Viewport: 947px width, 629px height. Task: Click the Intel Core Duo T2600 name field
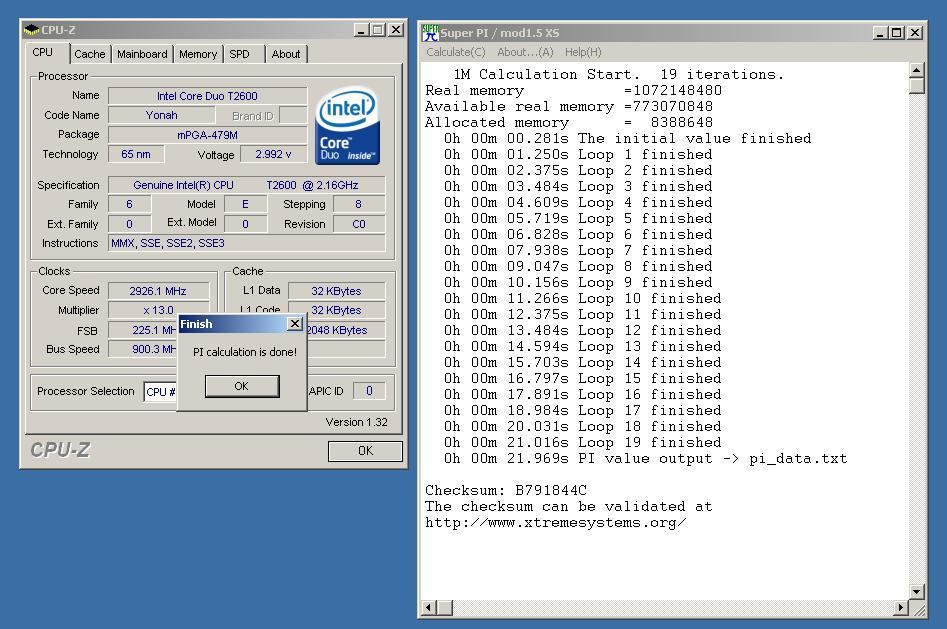tap(207, 96)
